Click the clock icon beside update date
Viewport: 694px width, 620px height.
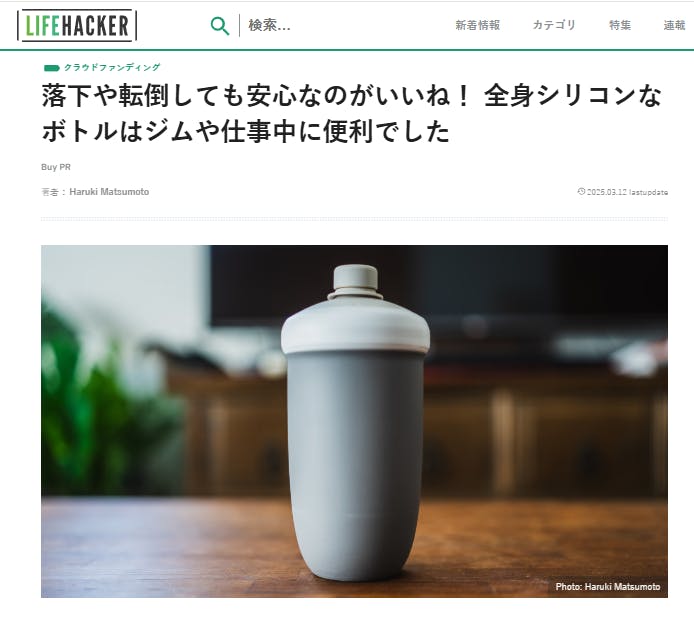pyautogui.click(x=581, y=191)
